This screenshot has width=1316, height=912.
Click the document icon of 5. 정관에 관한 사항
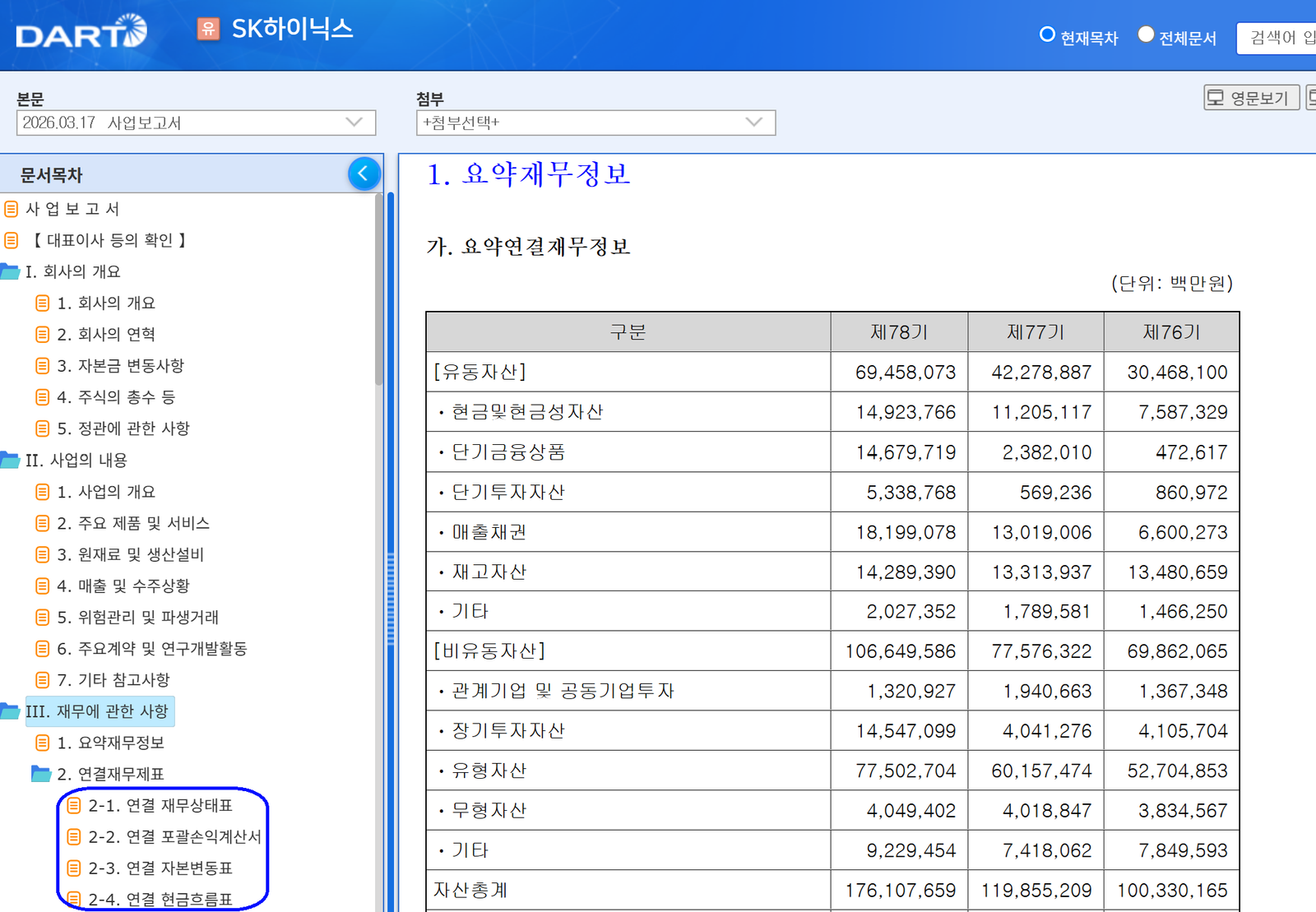click(x=43, y=428)
